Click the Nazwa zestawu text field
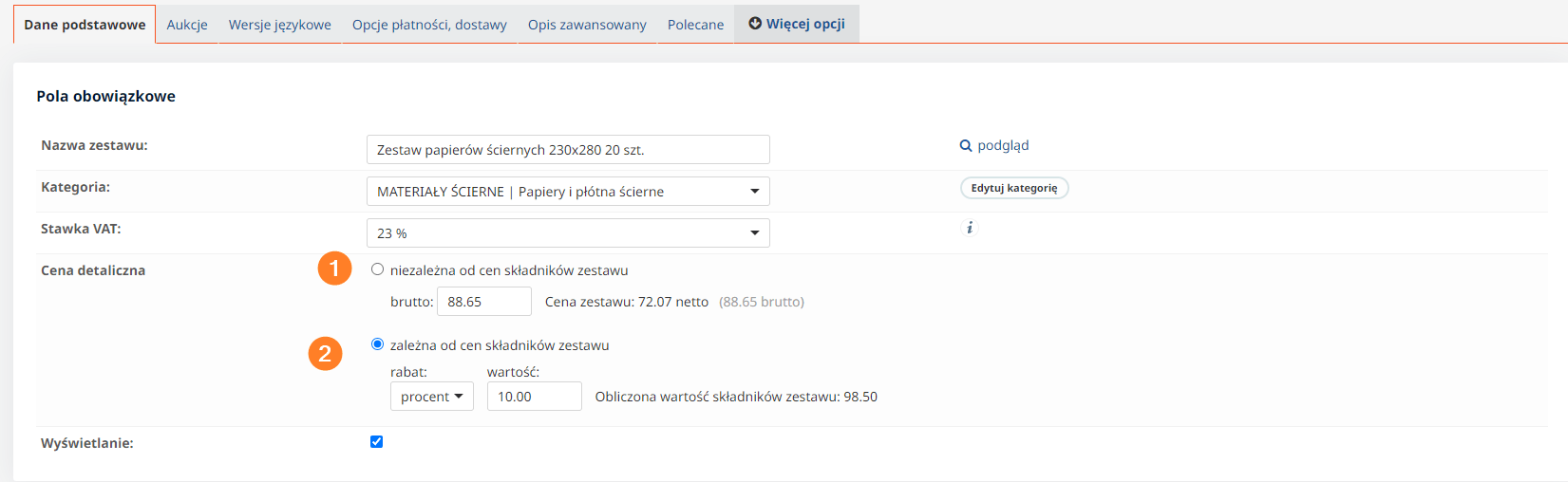 tap(567, 150)
